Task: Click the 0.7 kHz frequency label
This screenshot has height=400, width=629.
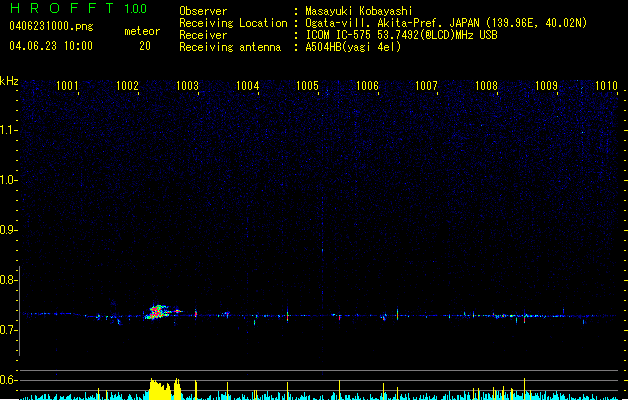Action: click(9, 330)
